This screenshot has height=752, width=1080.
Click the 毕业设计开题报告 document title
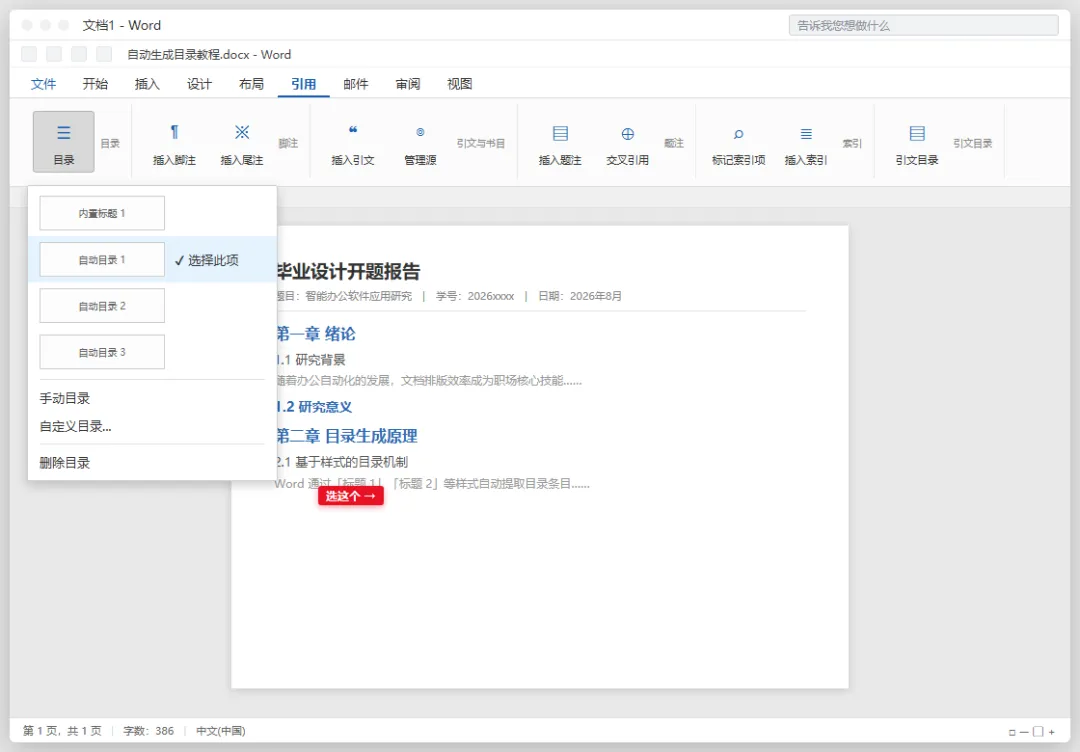349,271
